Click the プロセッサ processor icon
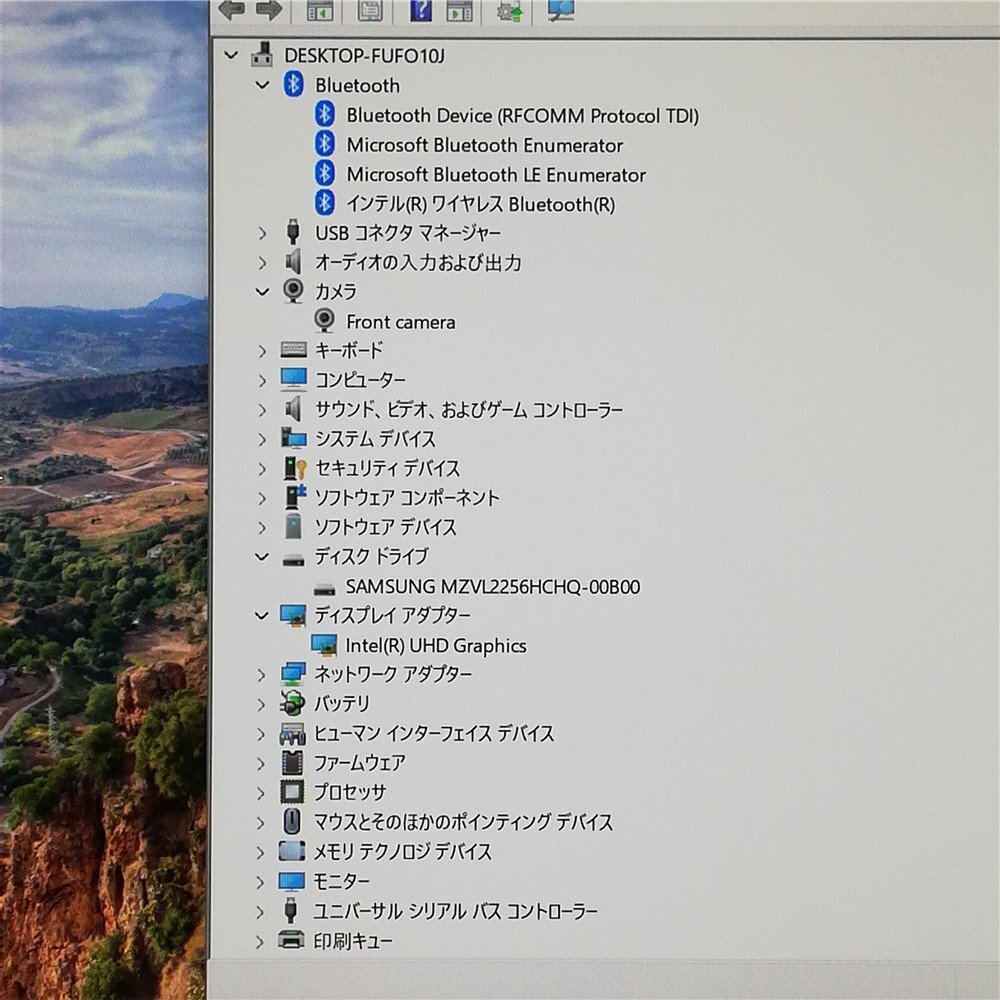The height and width of the screenshot is (1000, 1000). click(292, 791)
